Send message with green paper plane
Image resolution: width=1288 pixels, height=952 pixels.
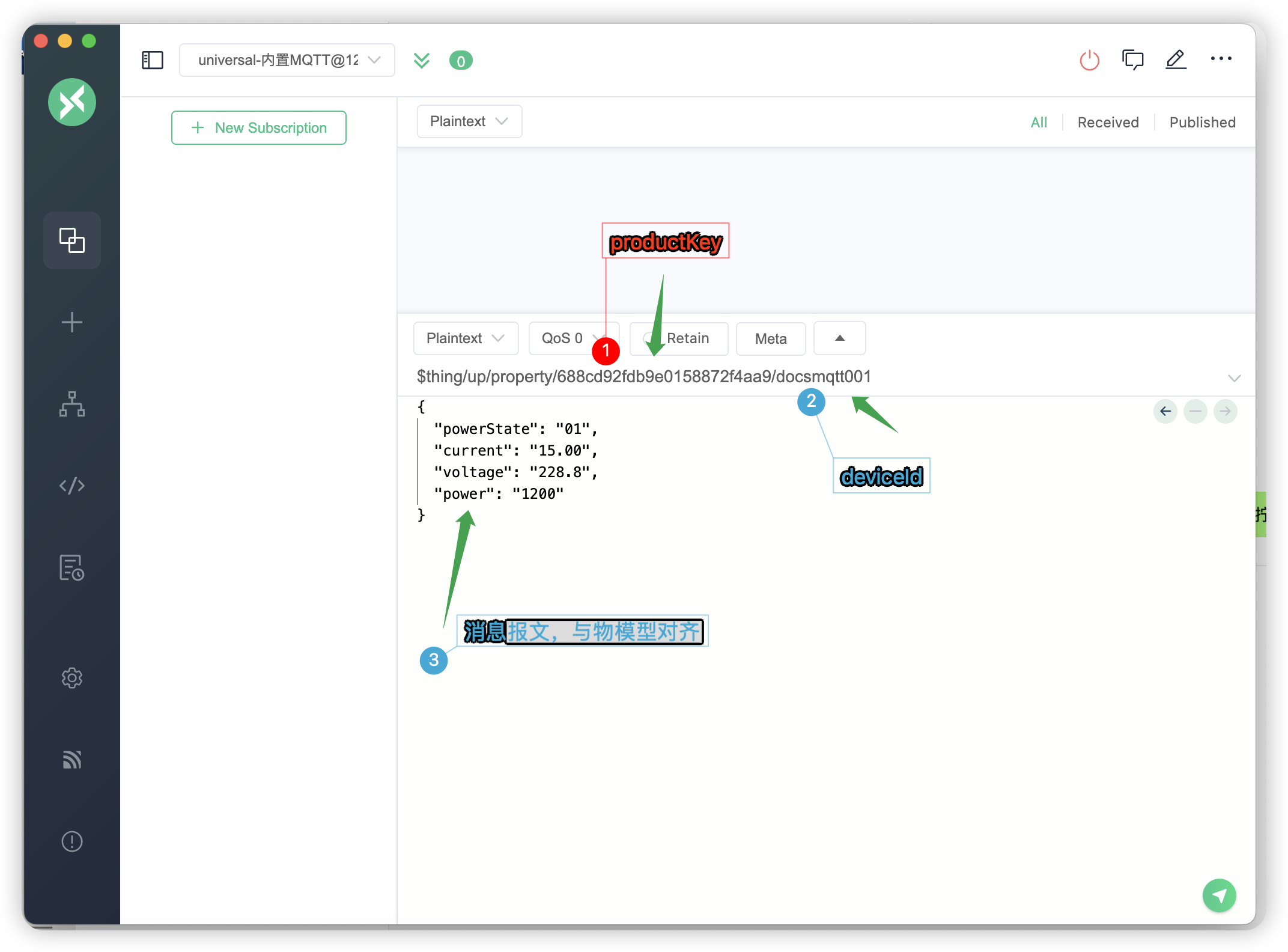pos(1219,896)
